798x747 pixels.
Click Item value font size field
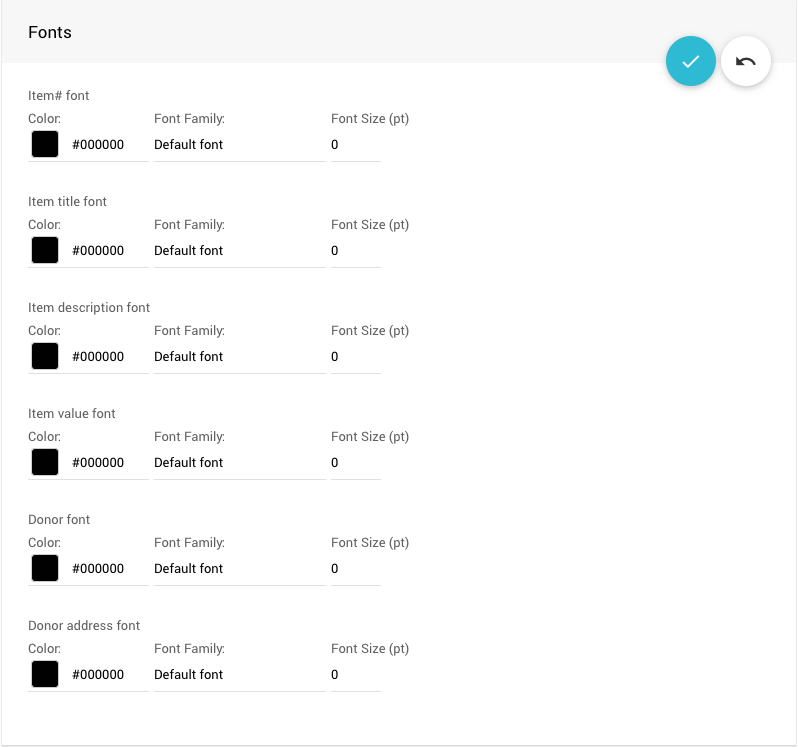coord(355,463)
